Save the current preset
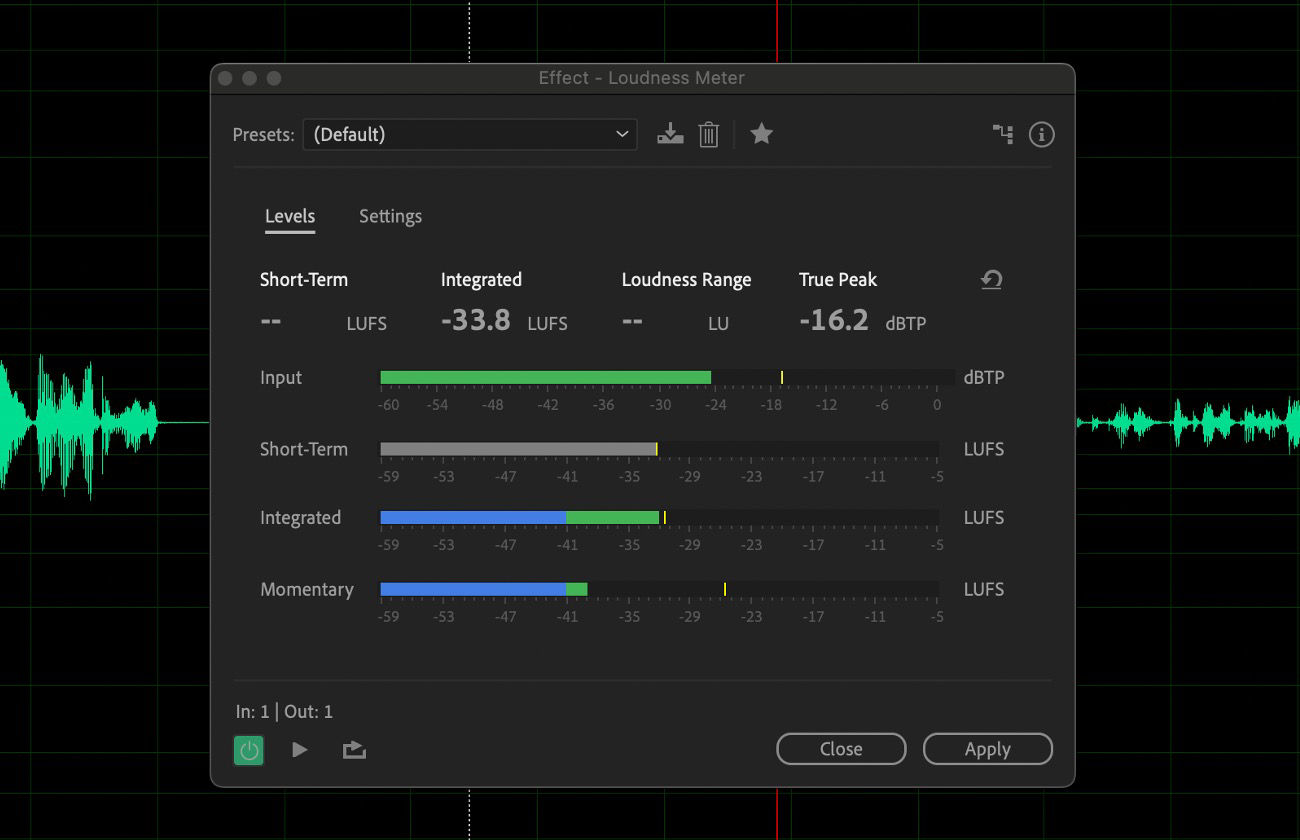 (670, 133)
